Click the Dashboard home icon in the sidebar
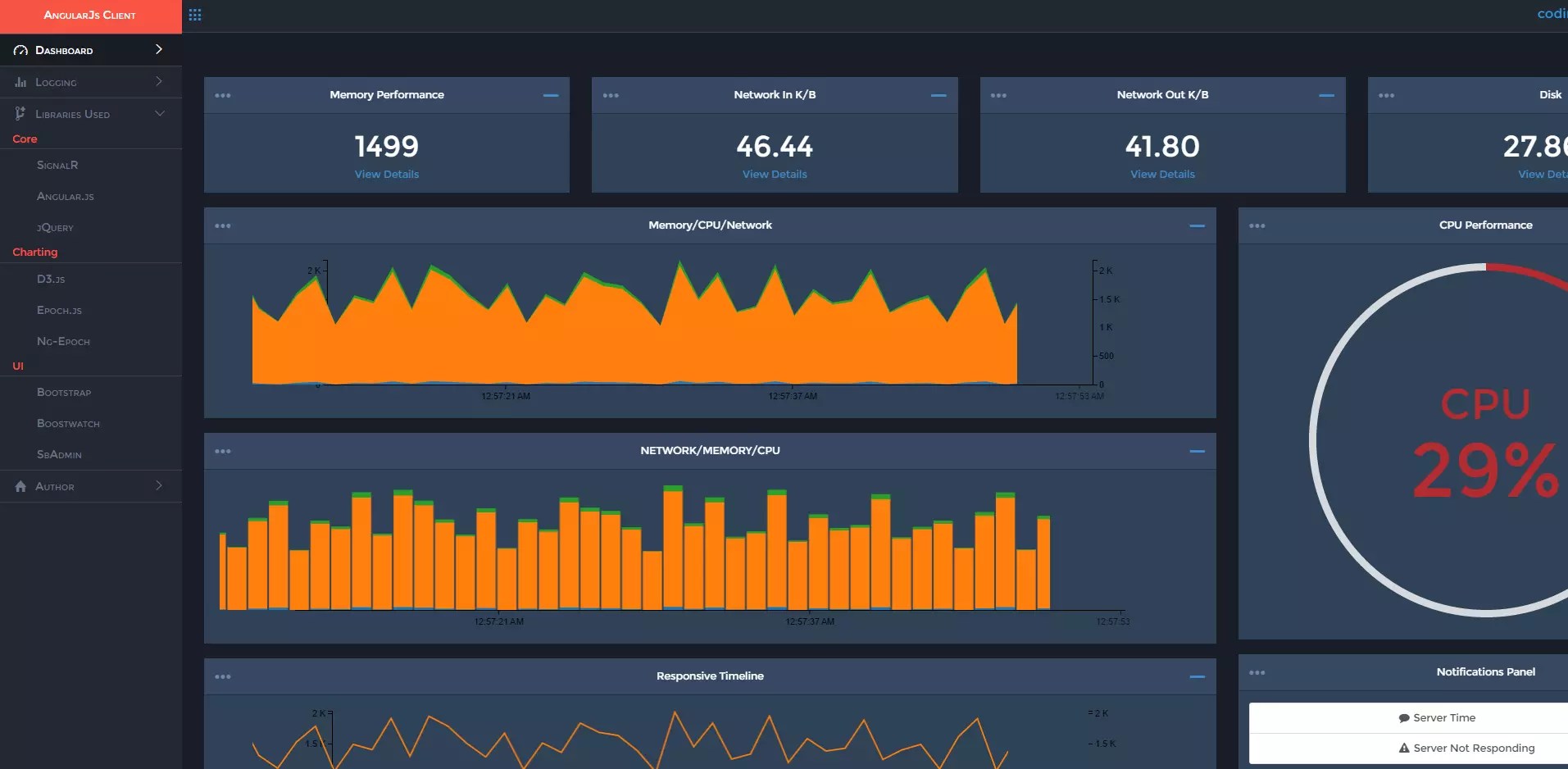 pyautogui.click(x=19, y=50)
